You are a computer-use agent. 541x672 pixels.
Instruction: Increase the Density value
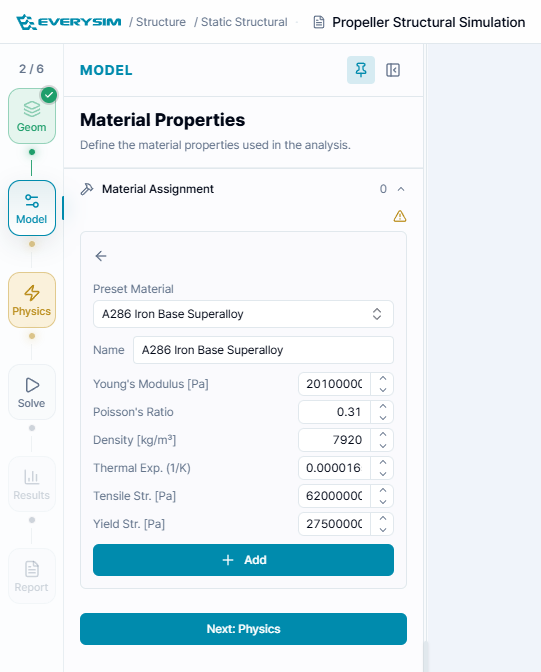point(383,435)
